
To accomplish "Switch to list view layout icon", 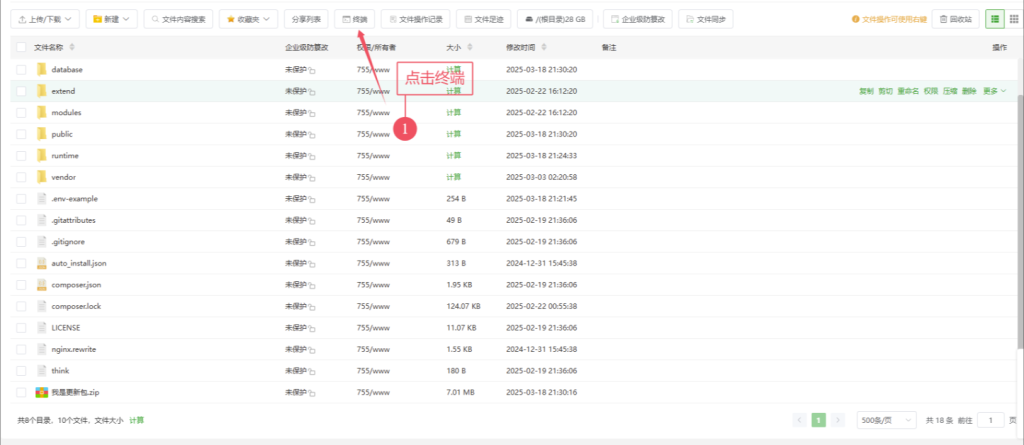I will (995, 20).
